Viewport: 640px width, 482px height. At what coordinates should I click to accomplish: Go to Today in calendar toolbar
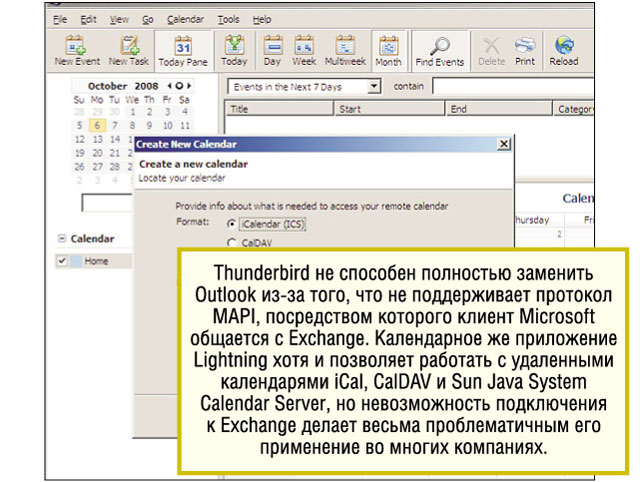pos(234,51)
